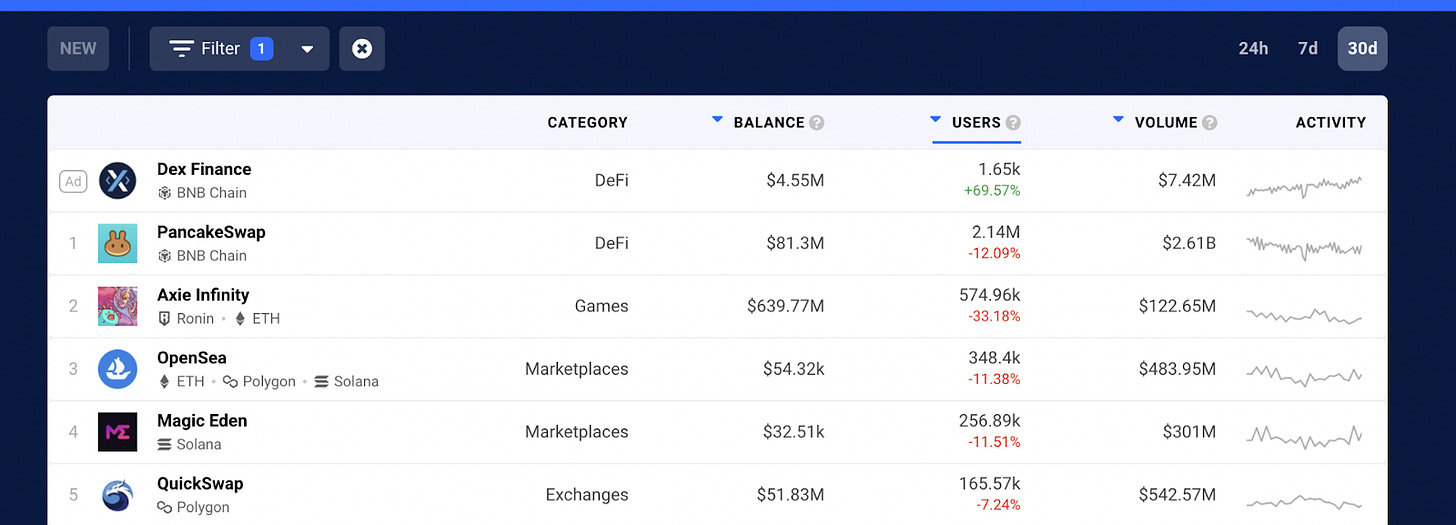Open the Magic Eden dapp link
The image size is (1456, 525).
tap(202, 421)
